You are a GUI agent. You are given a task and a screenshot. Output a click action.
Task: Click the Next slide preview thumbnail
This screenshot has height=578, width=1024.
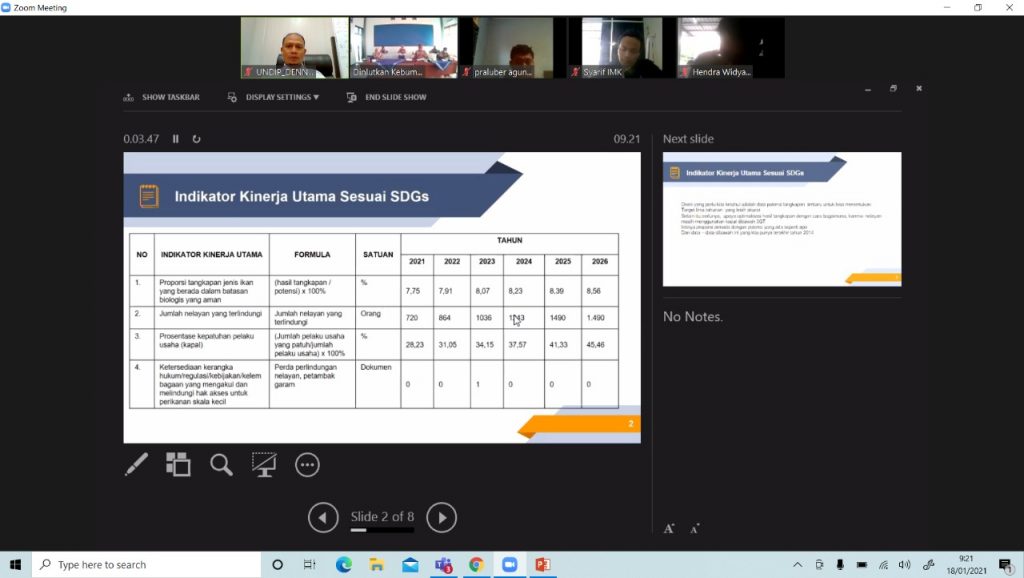pyautogui.click(x=781, y=218)
